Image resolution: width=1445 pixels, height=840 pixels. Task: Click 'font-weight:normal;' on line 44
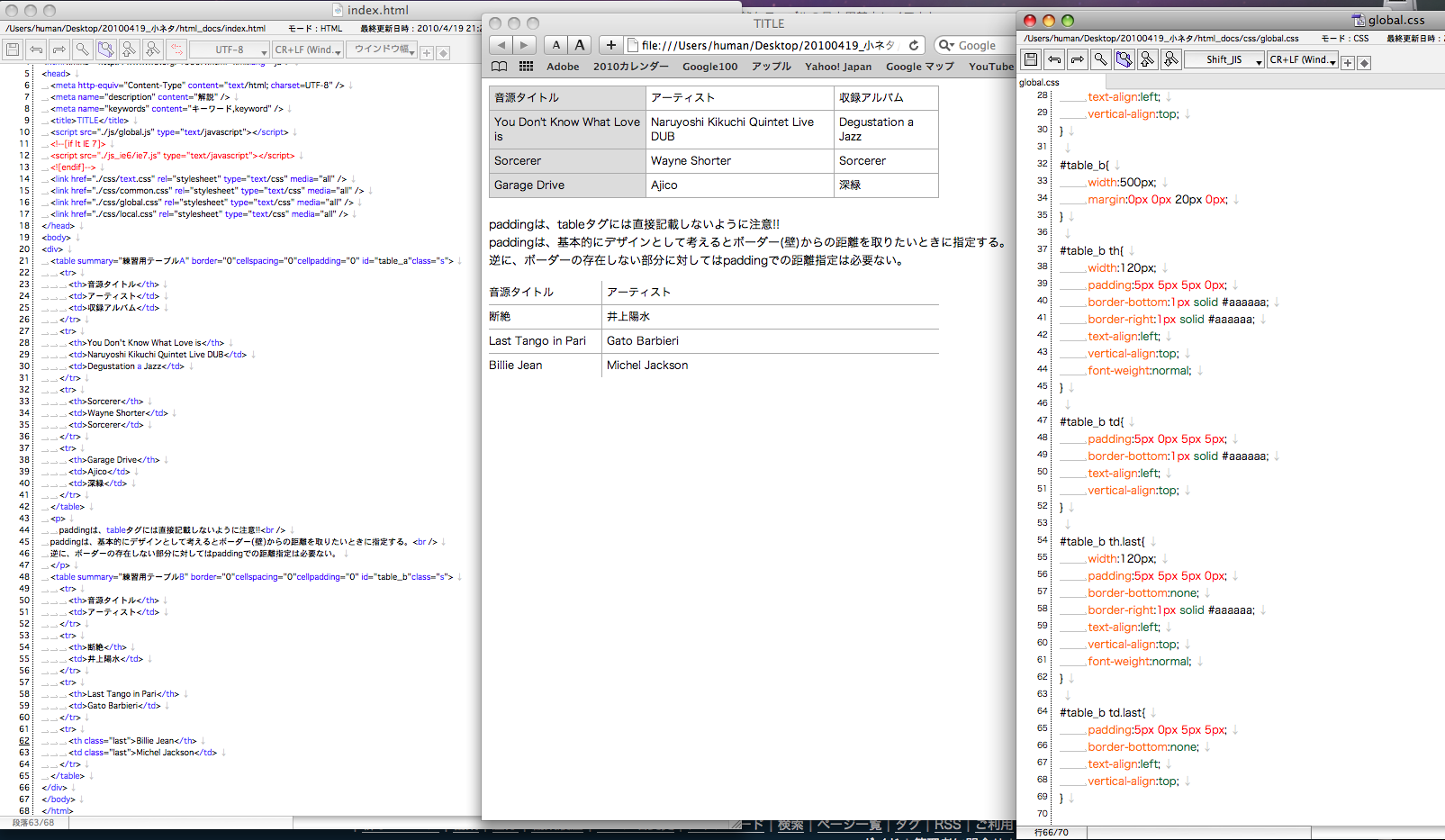point(1139,371)
